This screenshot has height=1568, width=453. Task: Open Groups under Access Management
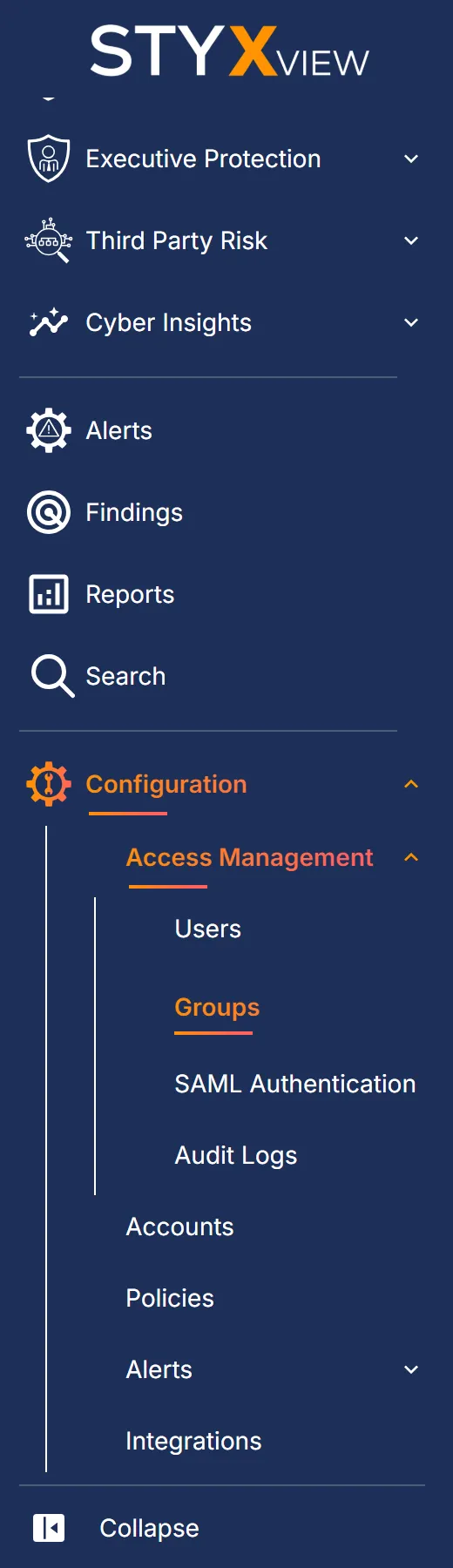pyautogui.click(x=217, y=1007)
